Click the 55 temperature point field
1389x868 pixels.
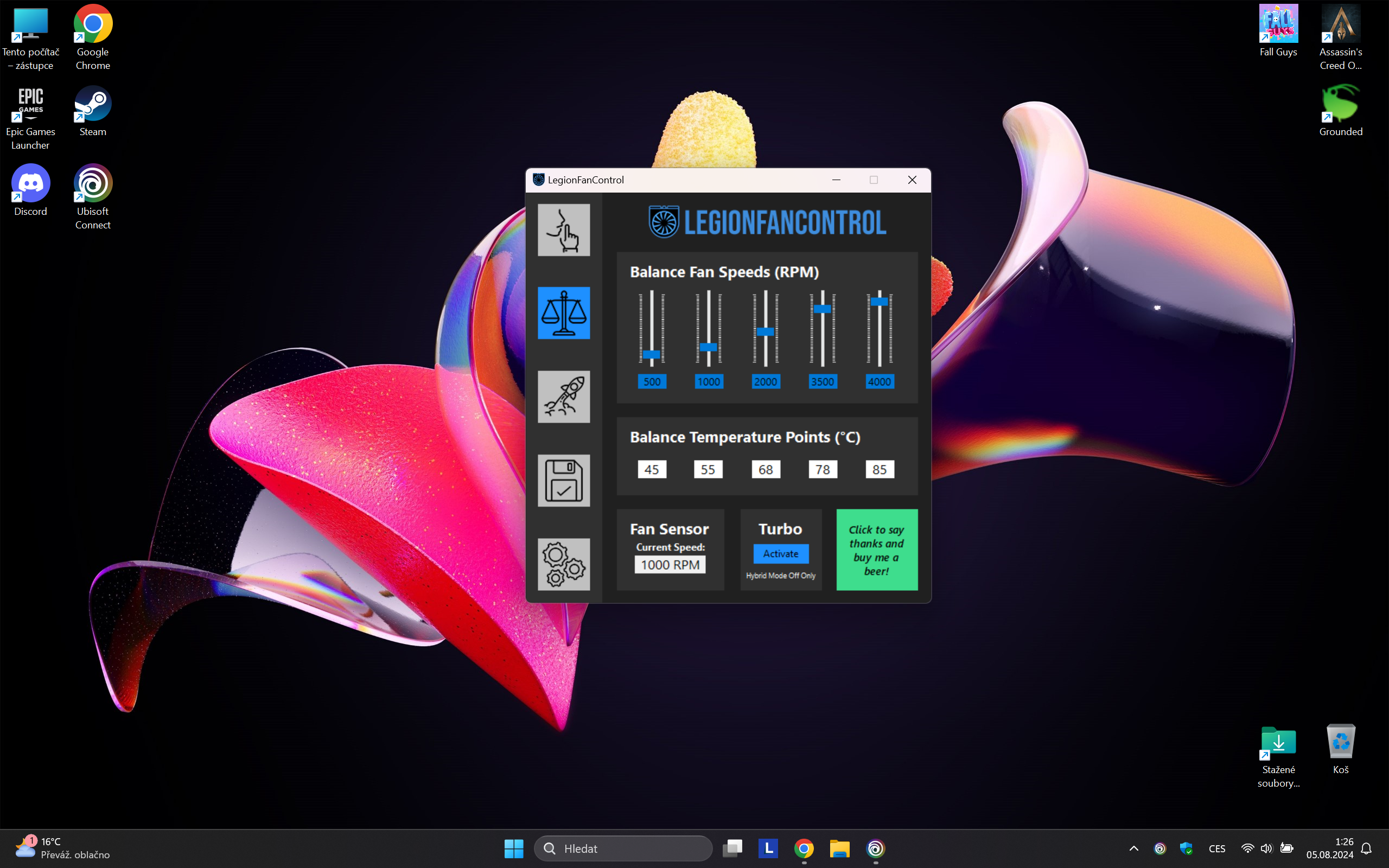click(x=708, y=470)
